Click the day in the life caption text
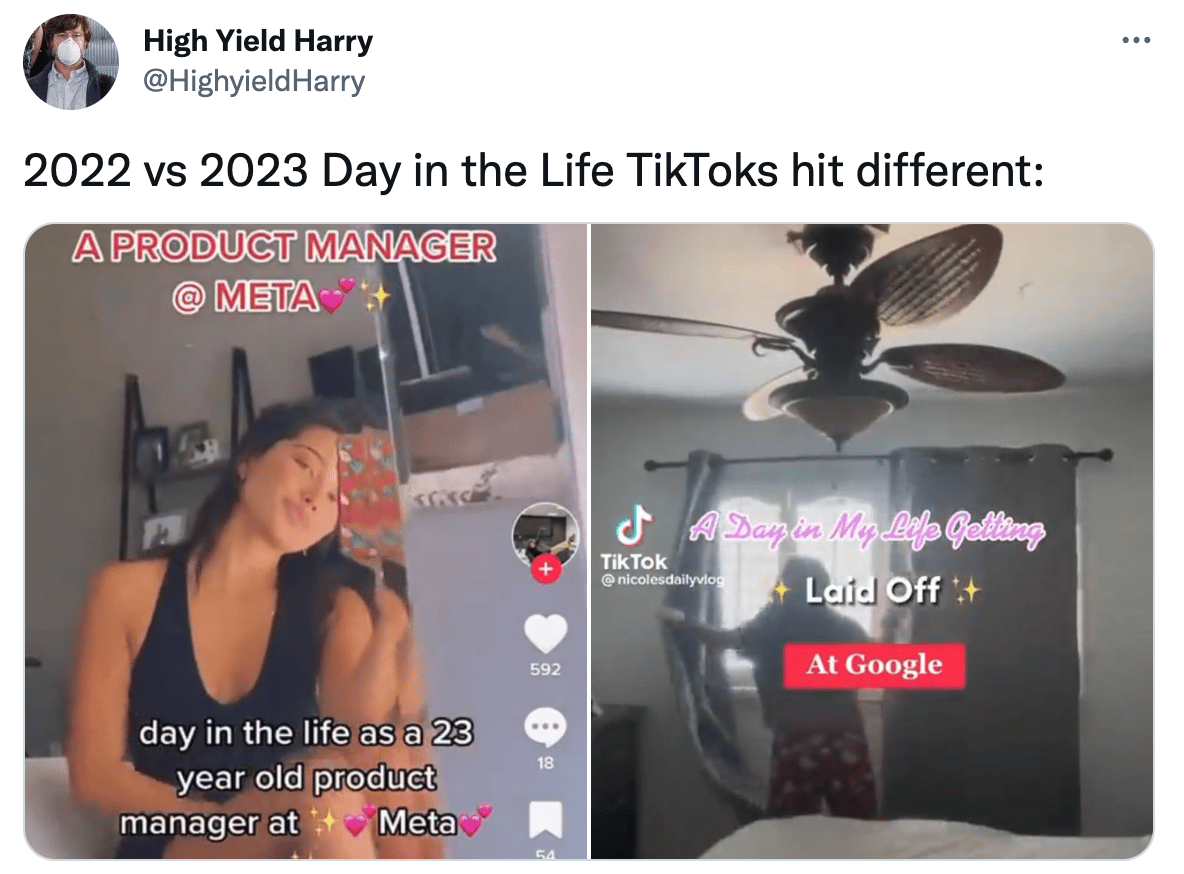The height and width of the screenshot is (874, 1184). (x=306, y=778)
